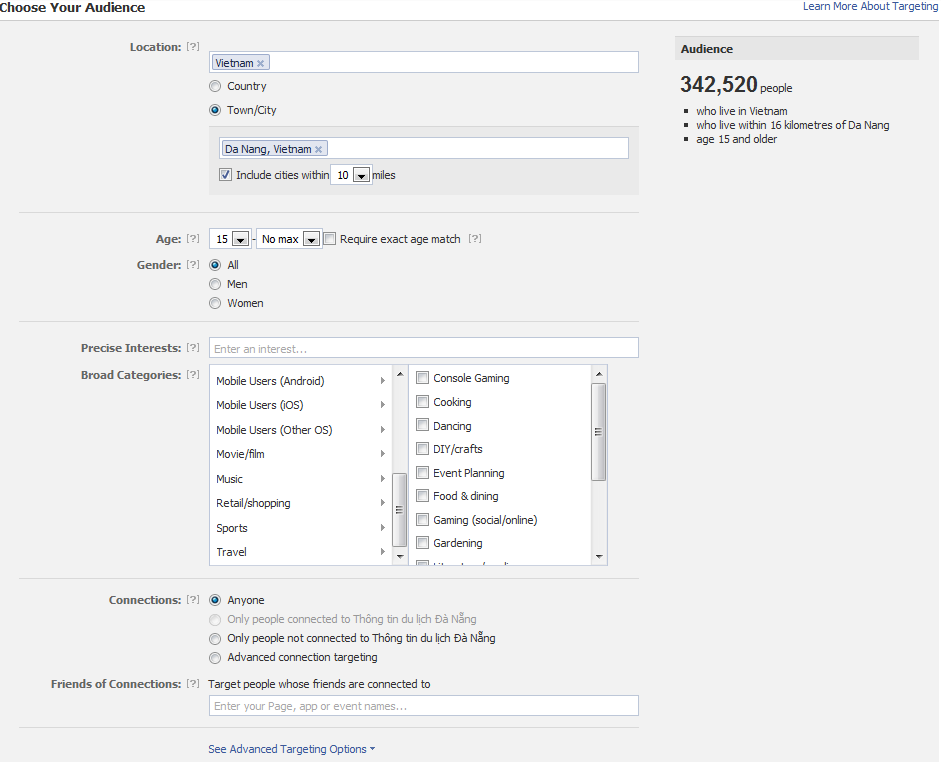Open the minimum age dropdown
The width and height of the screenshot is (941, 762).
240,240
